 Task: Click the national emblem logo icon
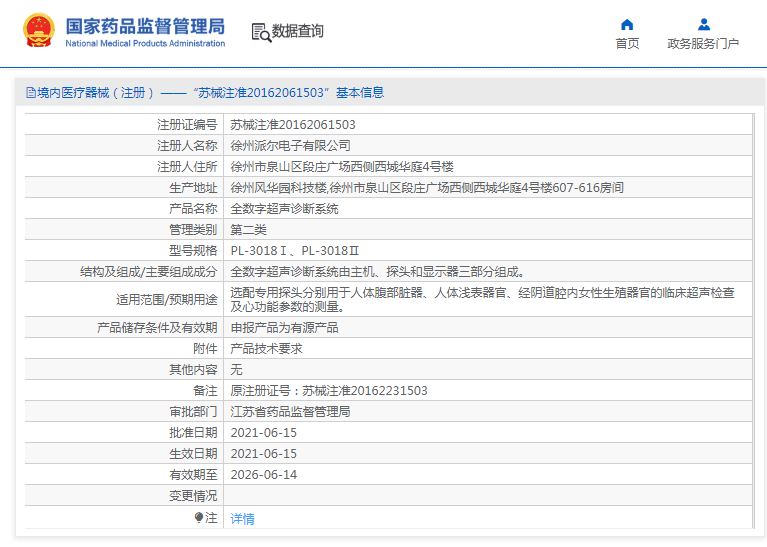pyautogui.click(x=39, y=31)
